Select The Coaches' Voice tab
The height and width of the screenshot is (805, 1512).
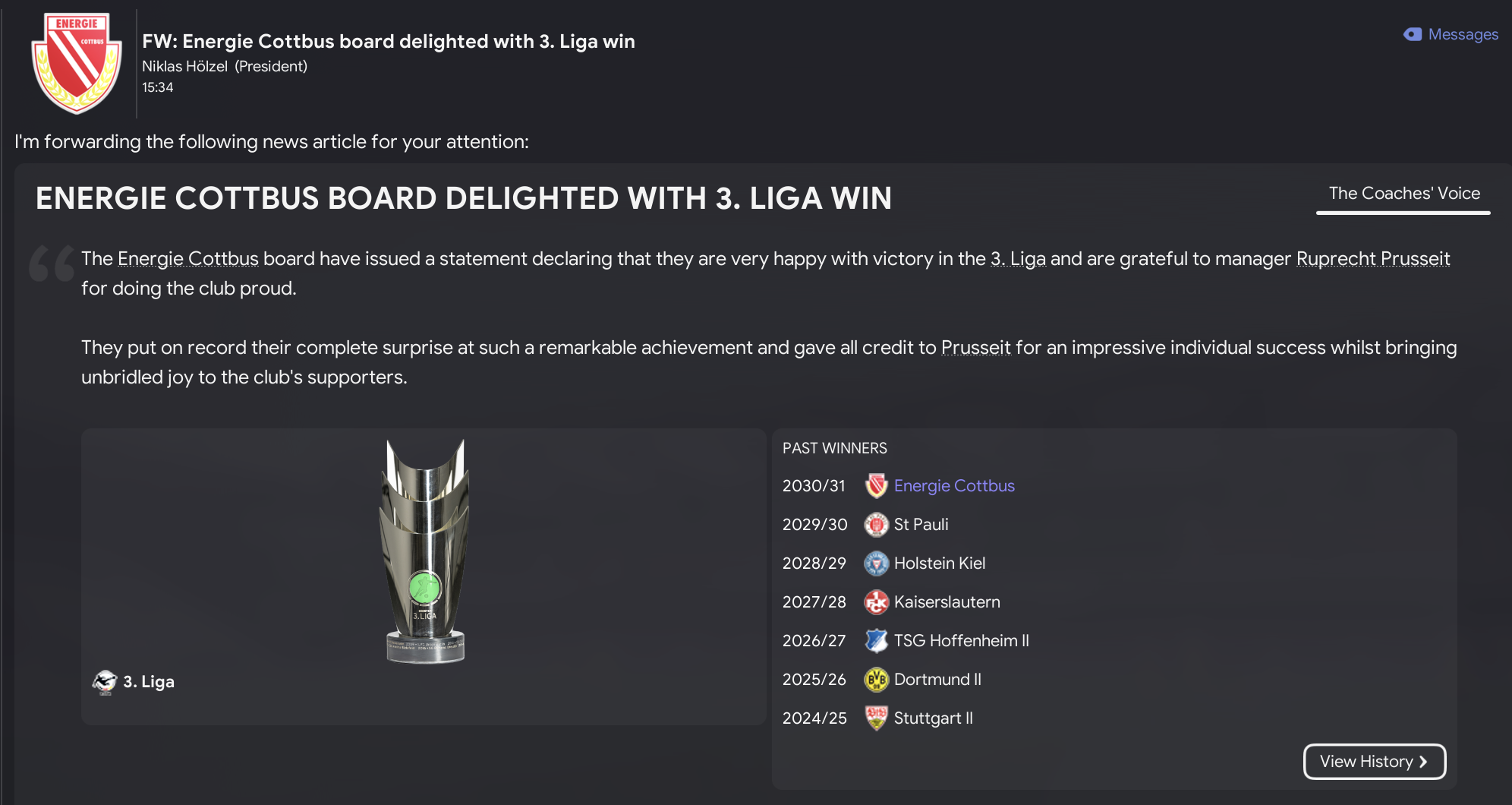coord(1403,194)
